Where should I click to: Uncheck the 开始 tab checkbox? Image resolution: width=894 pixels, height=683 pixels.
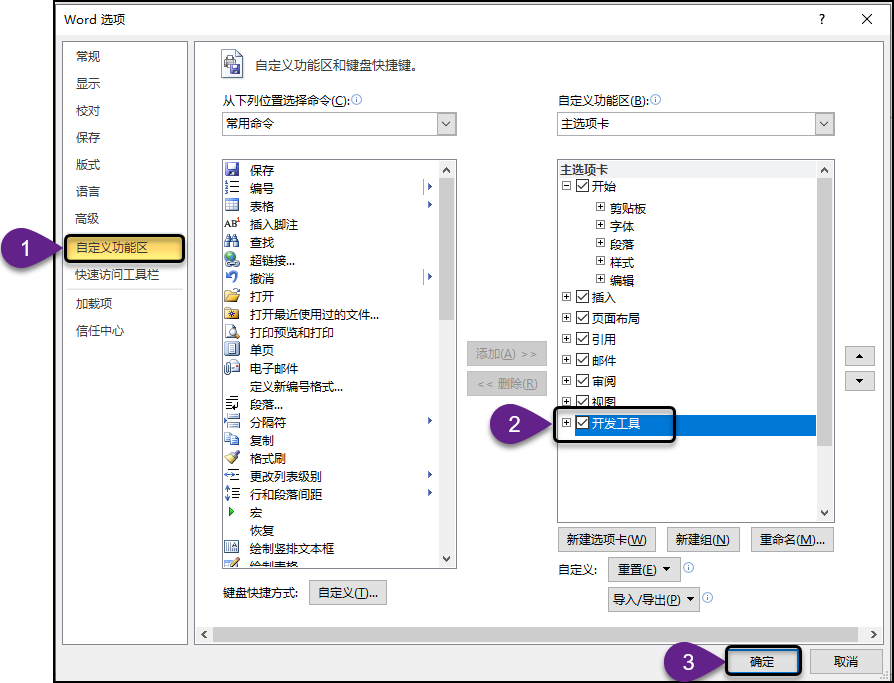tap(582, 186)
